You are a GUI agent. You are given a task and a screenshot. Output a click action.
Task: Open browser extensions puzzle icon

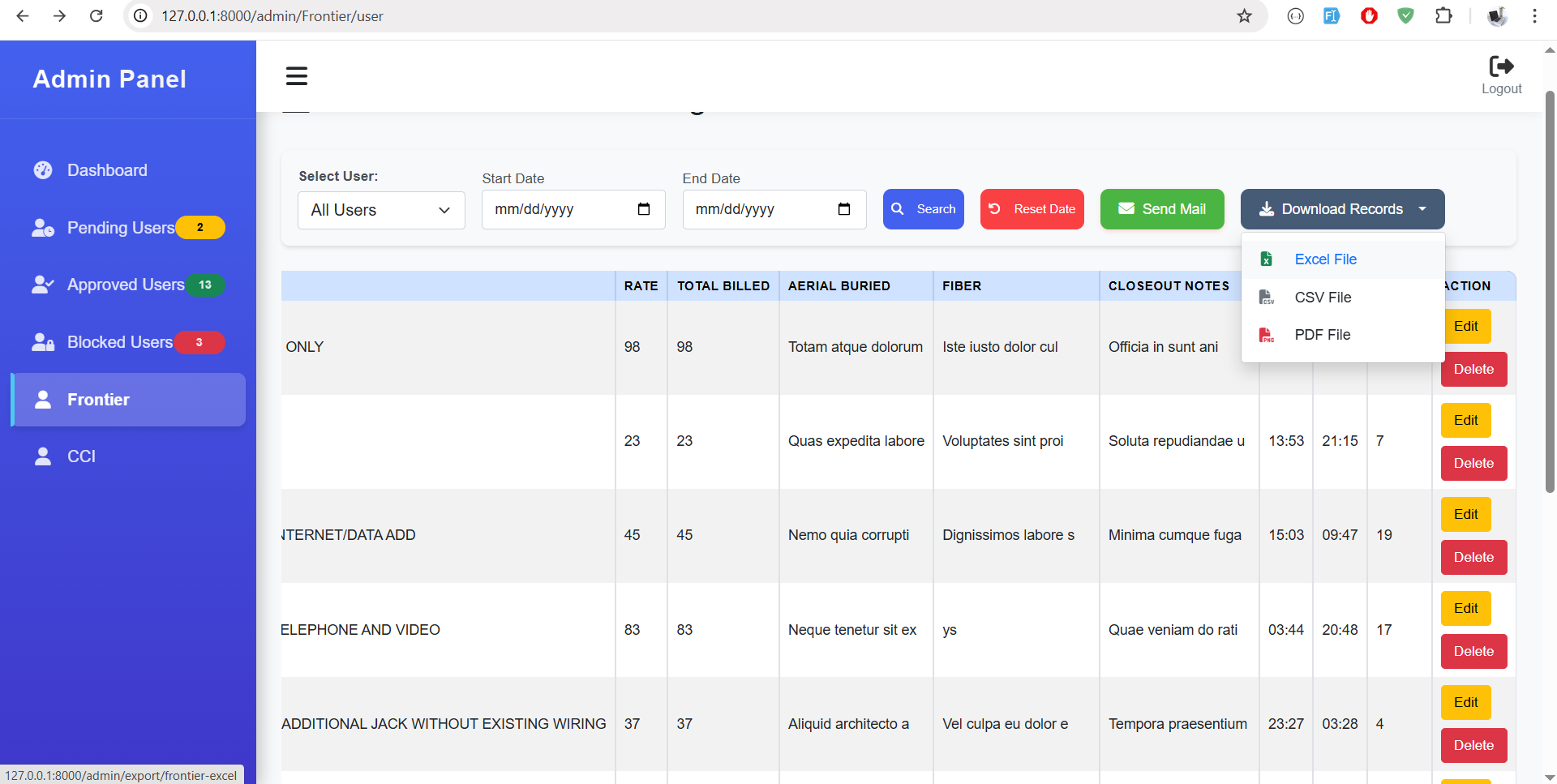pos(1443,16)
